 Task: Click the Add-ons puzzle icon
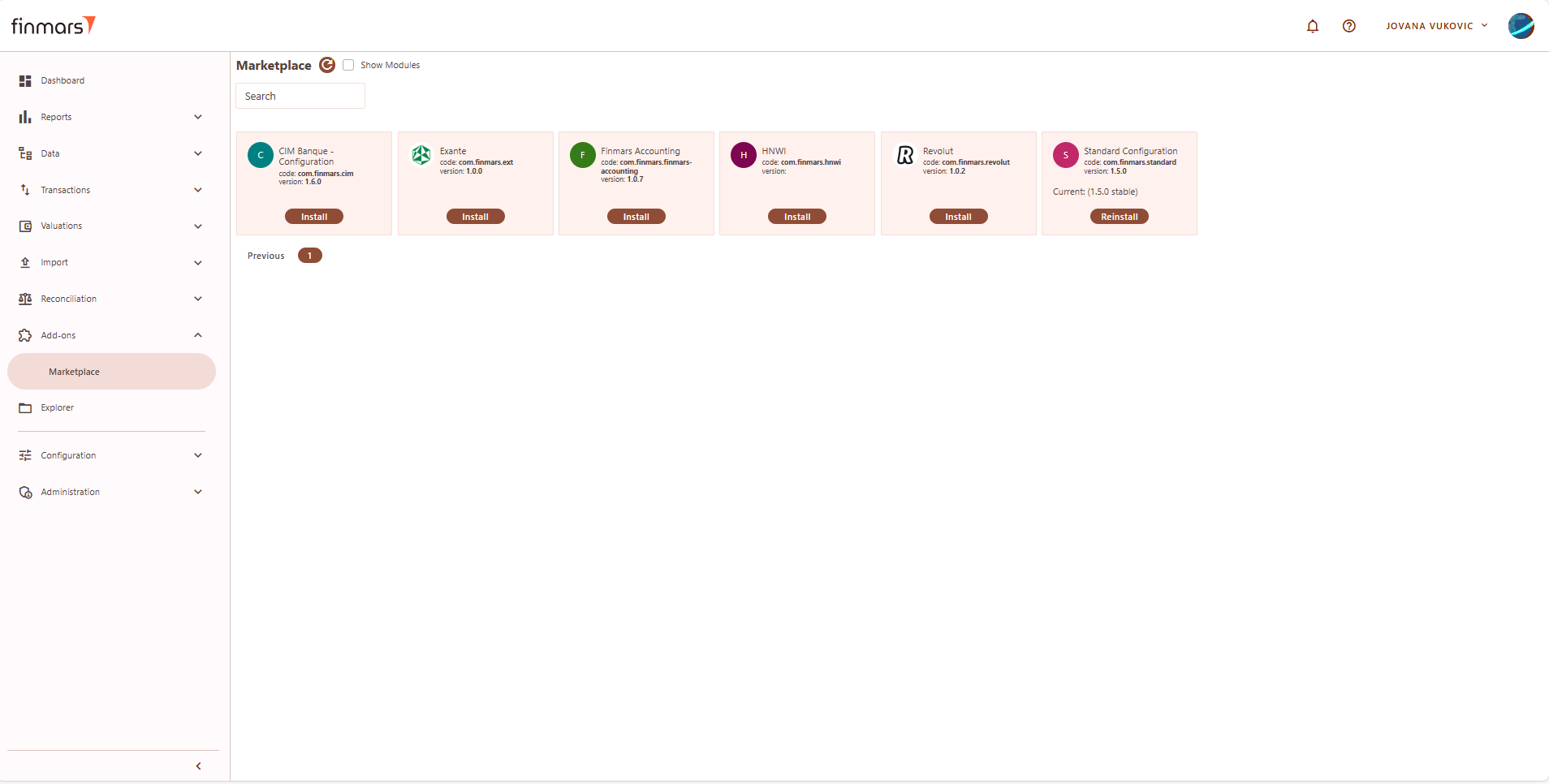[25, 335]
